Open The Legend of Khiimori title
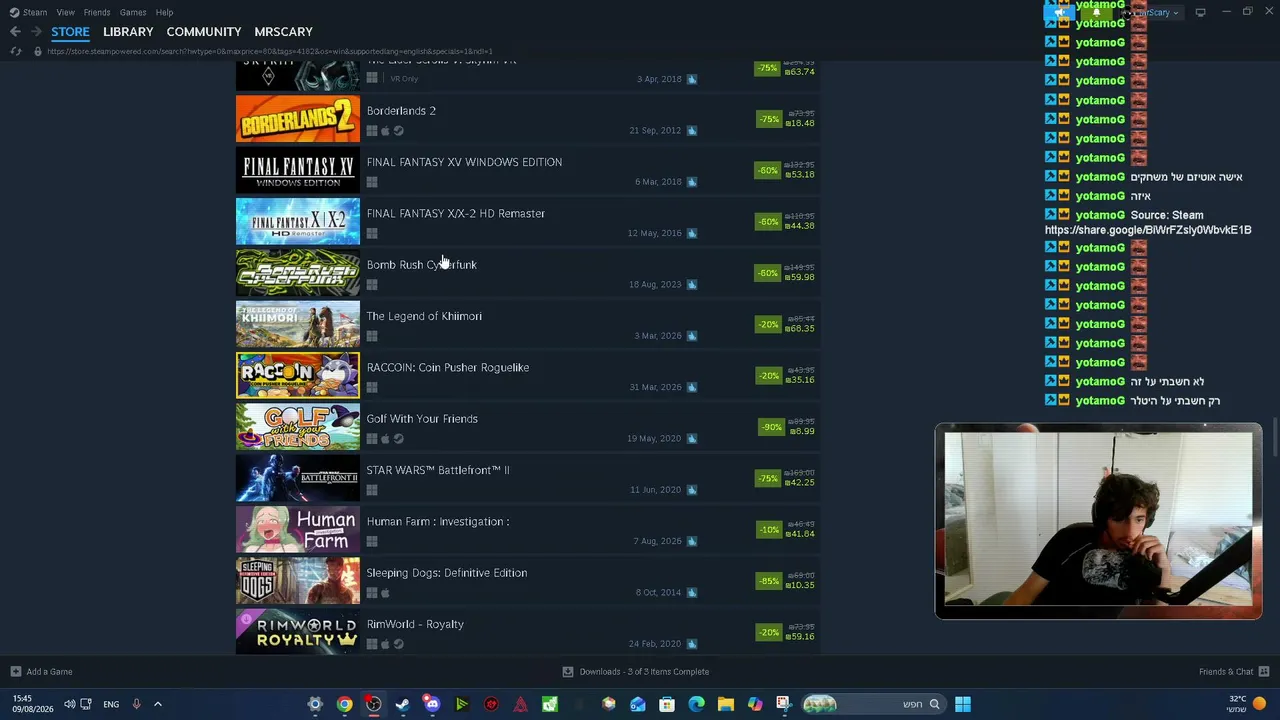Image resolution: width=1280 pixels, height=720 pixels. 424,316
